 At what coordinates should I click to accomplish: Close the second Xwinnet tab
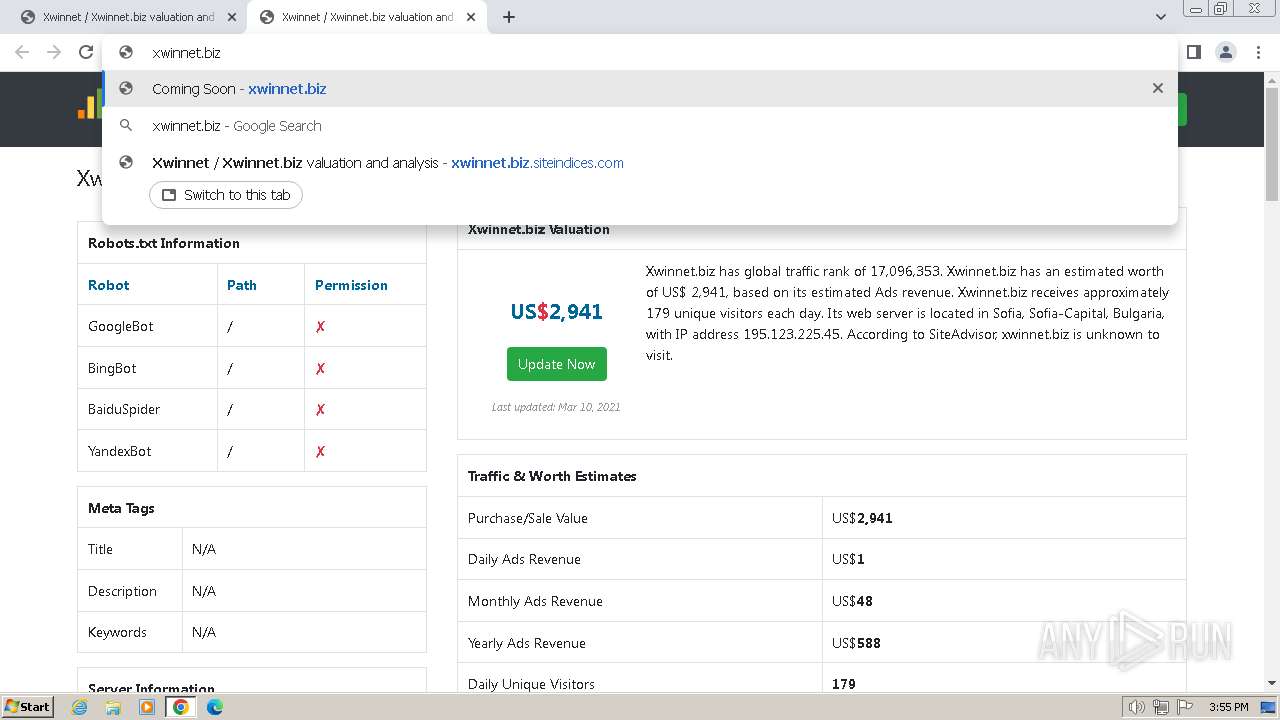pyautogui.click(x=471, y=17)
